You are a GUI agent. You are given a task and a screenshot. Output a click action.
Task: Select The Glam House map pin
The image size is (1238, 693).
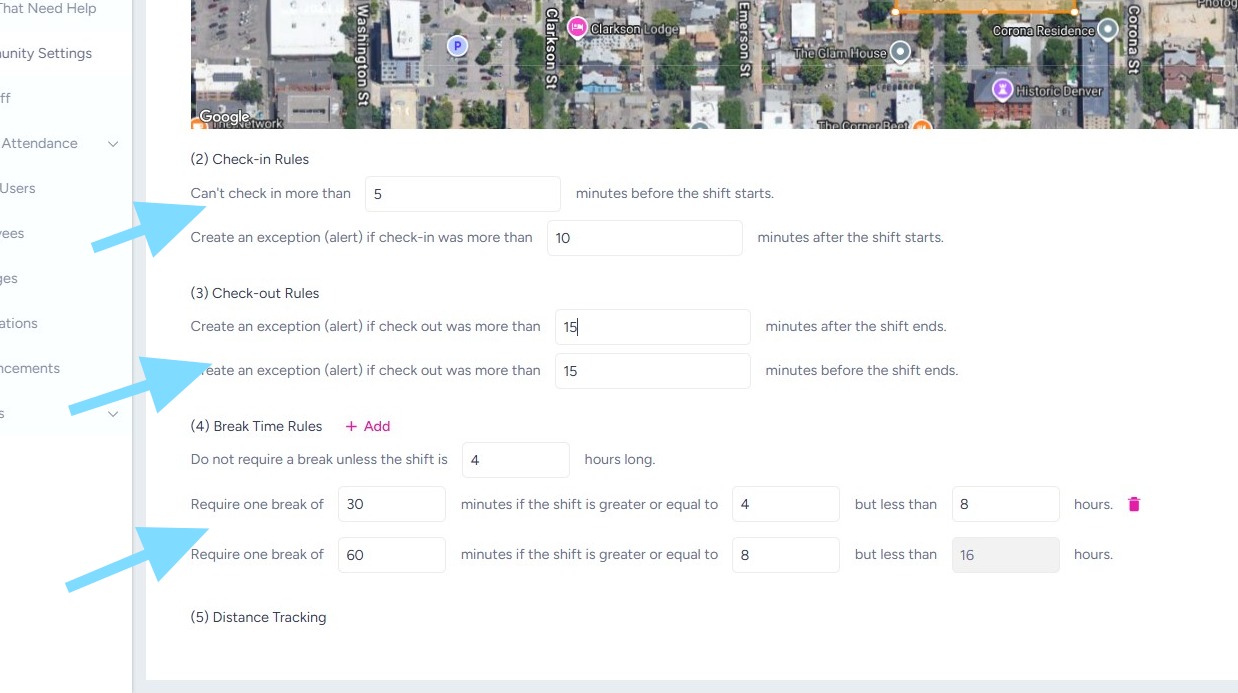(x=900, y=51)
